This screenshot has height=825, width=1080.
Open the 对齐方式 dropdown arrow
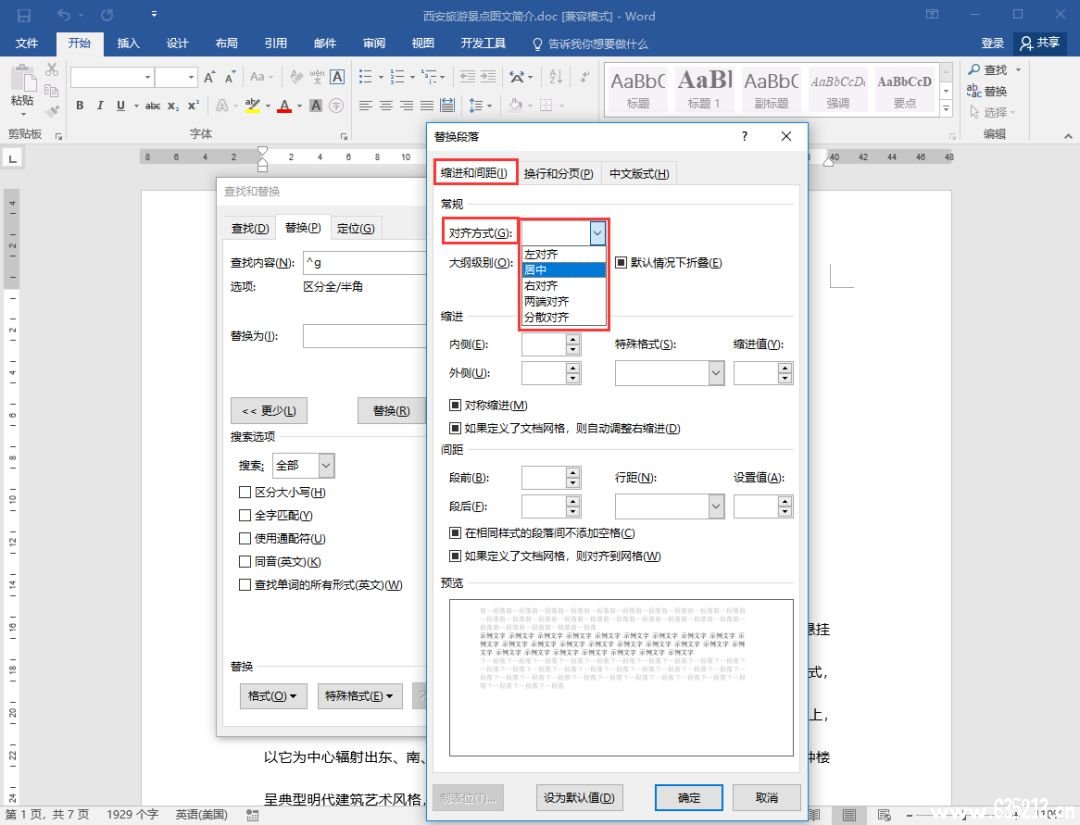coord(597,233)
